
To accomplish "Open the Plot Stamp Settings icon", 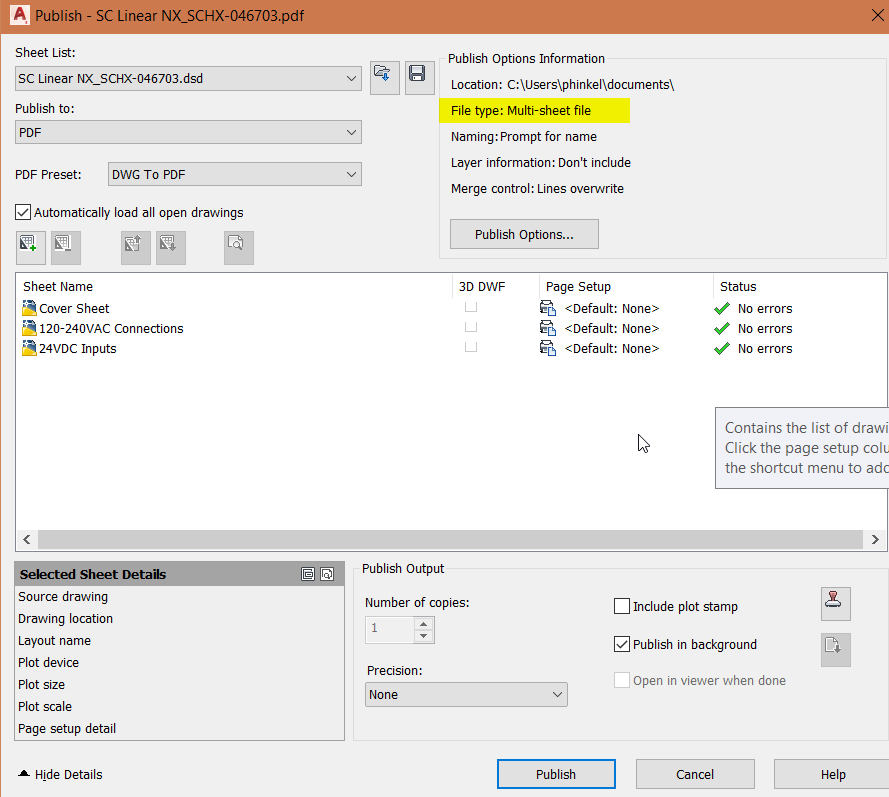I will point(836,603).
